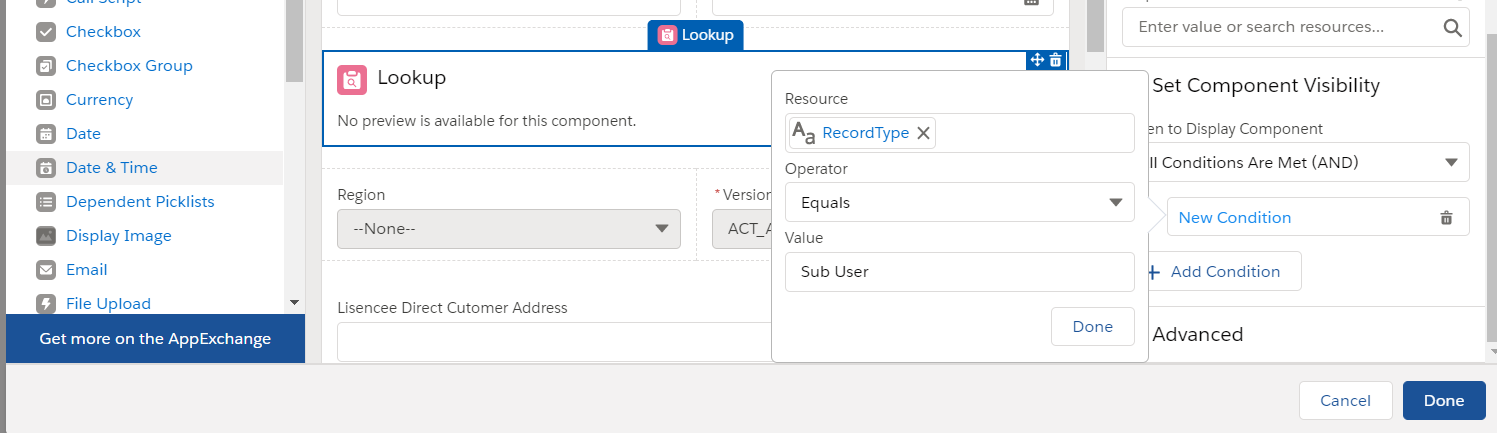Click the blue Done footer button
This screenshot has width=1497, height=433.
pyautogui.click(x=1443, y=401)
